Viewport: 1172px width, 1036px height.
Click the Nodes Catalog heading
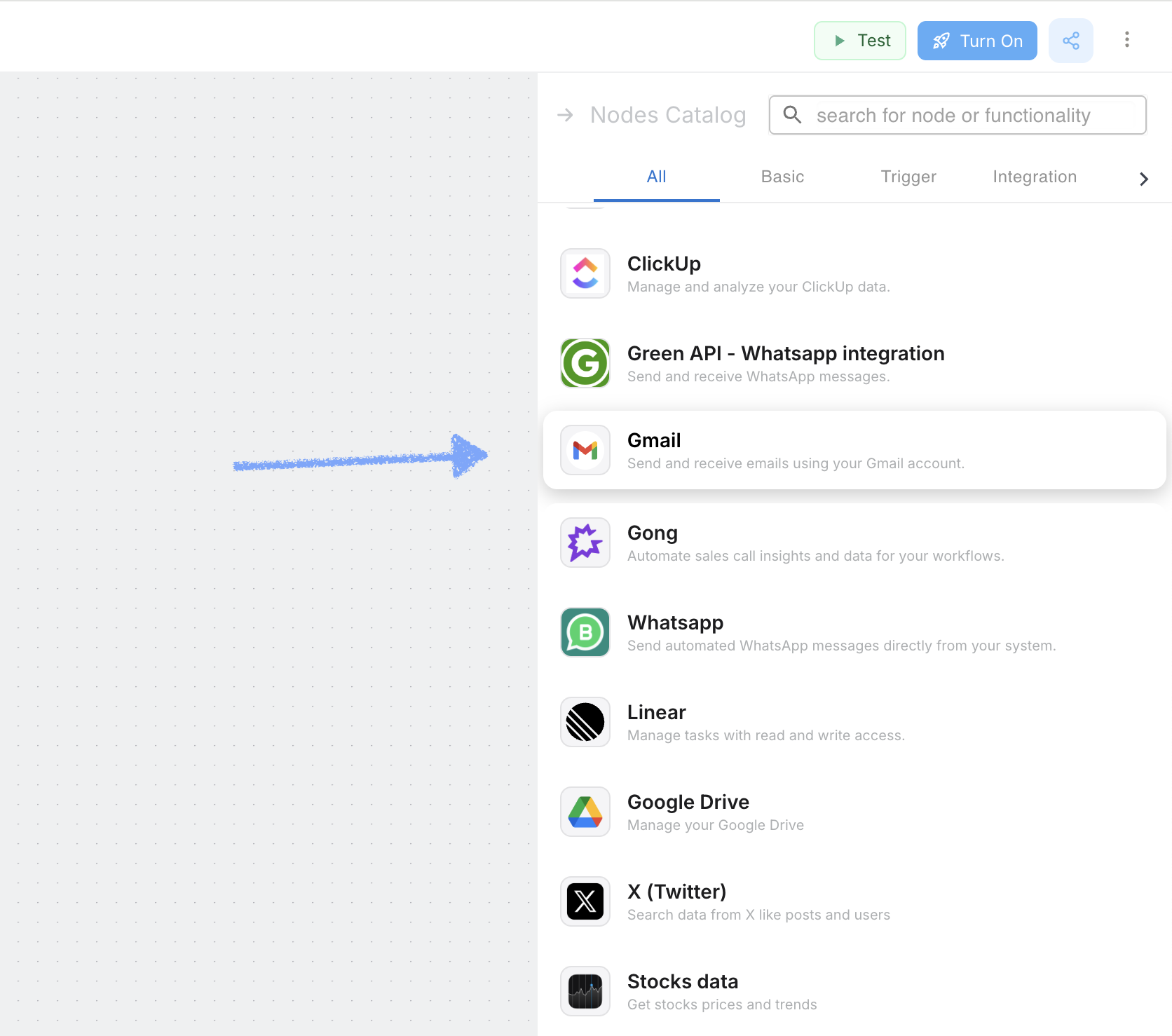point(668,115)
